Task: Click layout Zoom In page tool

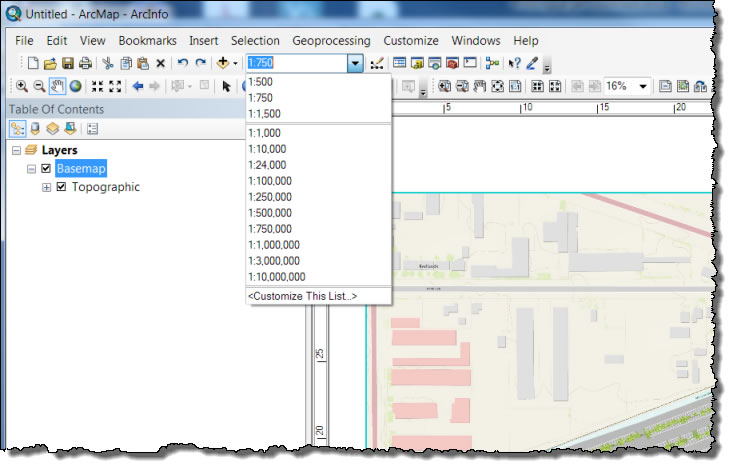Action: coord(445,86)
